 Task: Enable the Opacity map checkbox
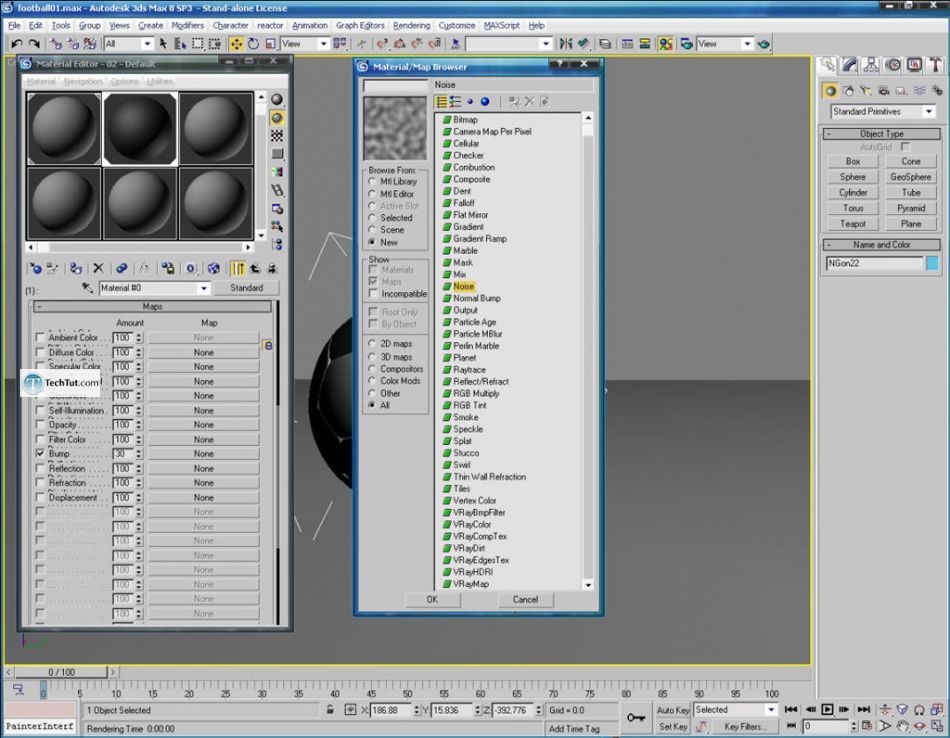point(41,424)
